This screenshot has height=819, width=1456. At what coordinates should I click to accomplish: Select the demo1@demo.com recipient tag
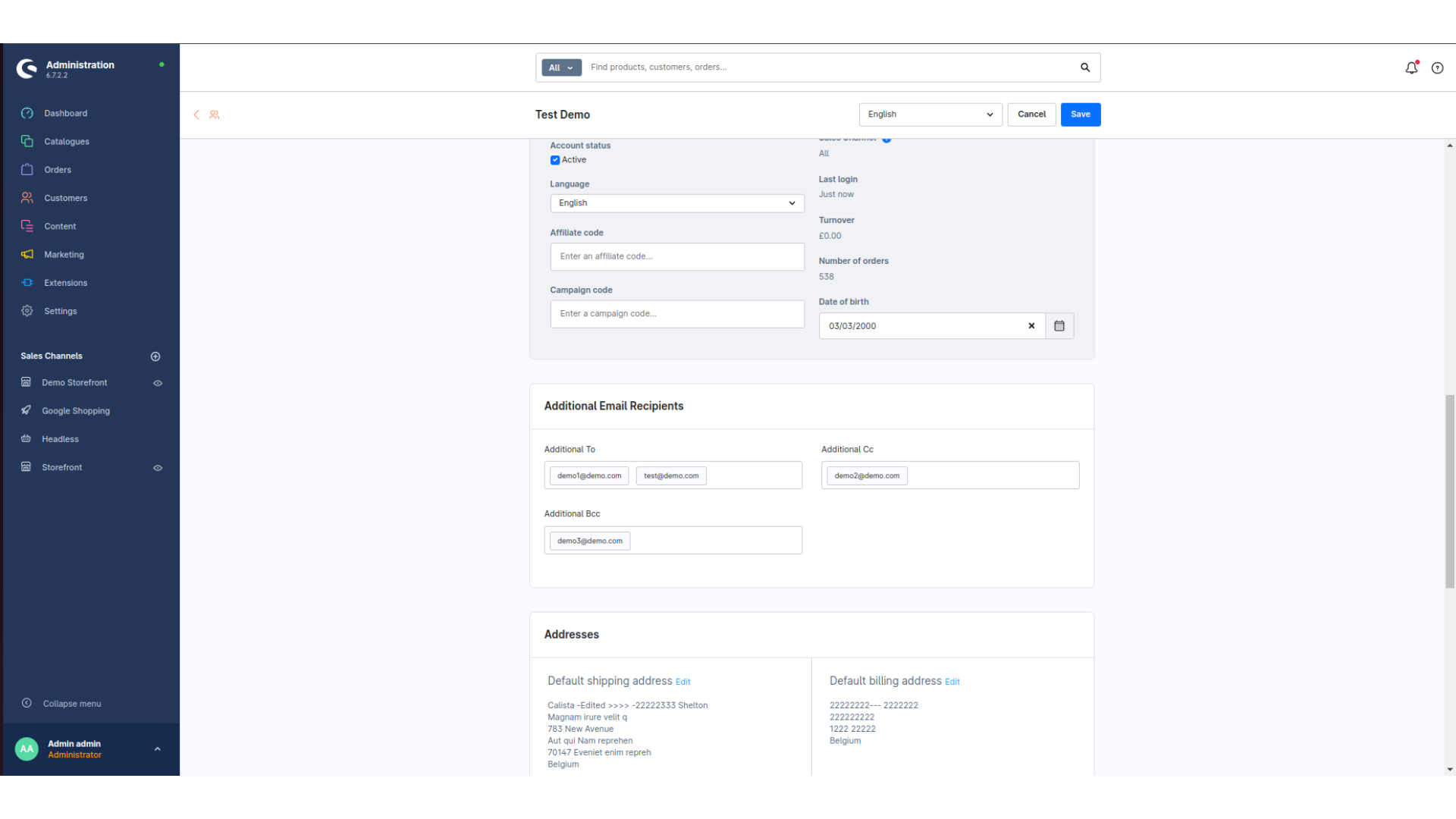click(x=589, y=476)
